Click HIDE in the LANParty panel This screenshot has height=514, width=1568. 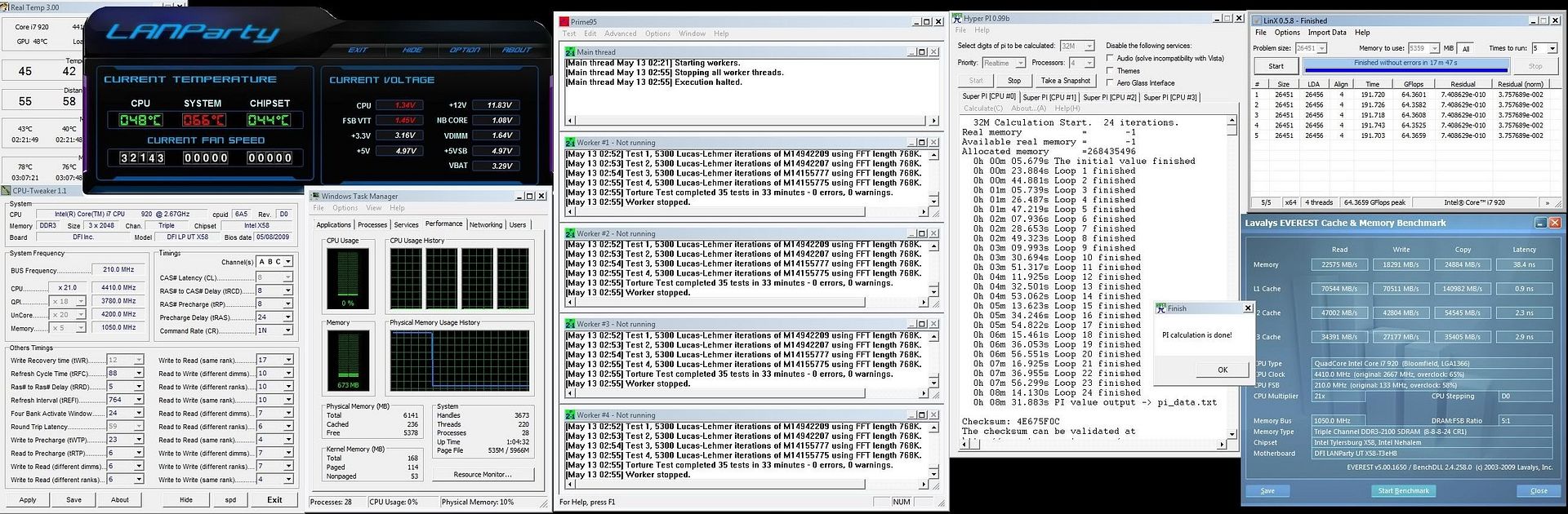tap(412, 50)
